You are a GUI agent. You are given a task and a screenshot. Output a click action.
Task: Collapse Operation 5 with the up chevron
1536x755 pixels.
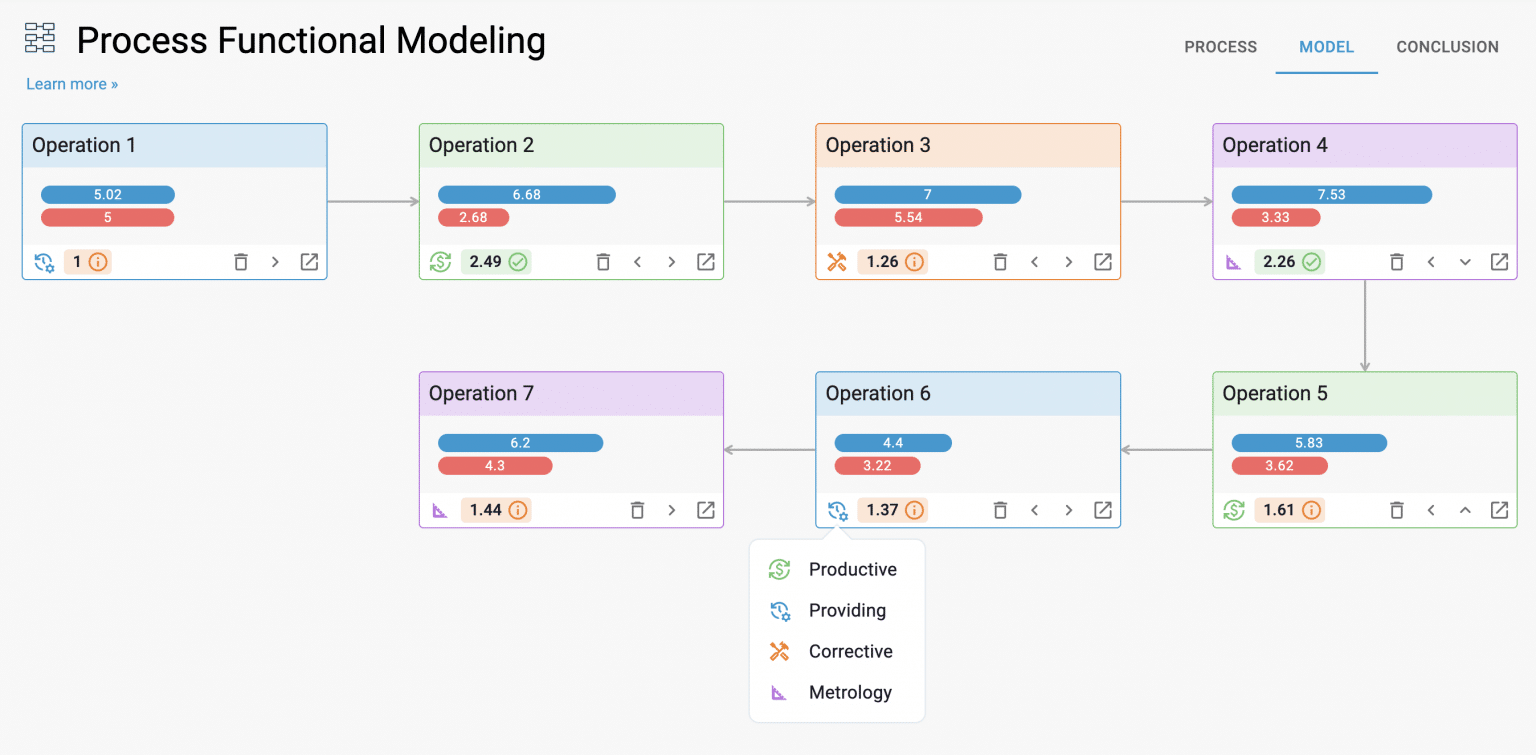coord(1465,509)
